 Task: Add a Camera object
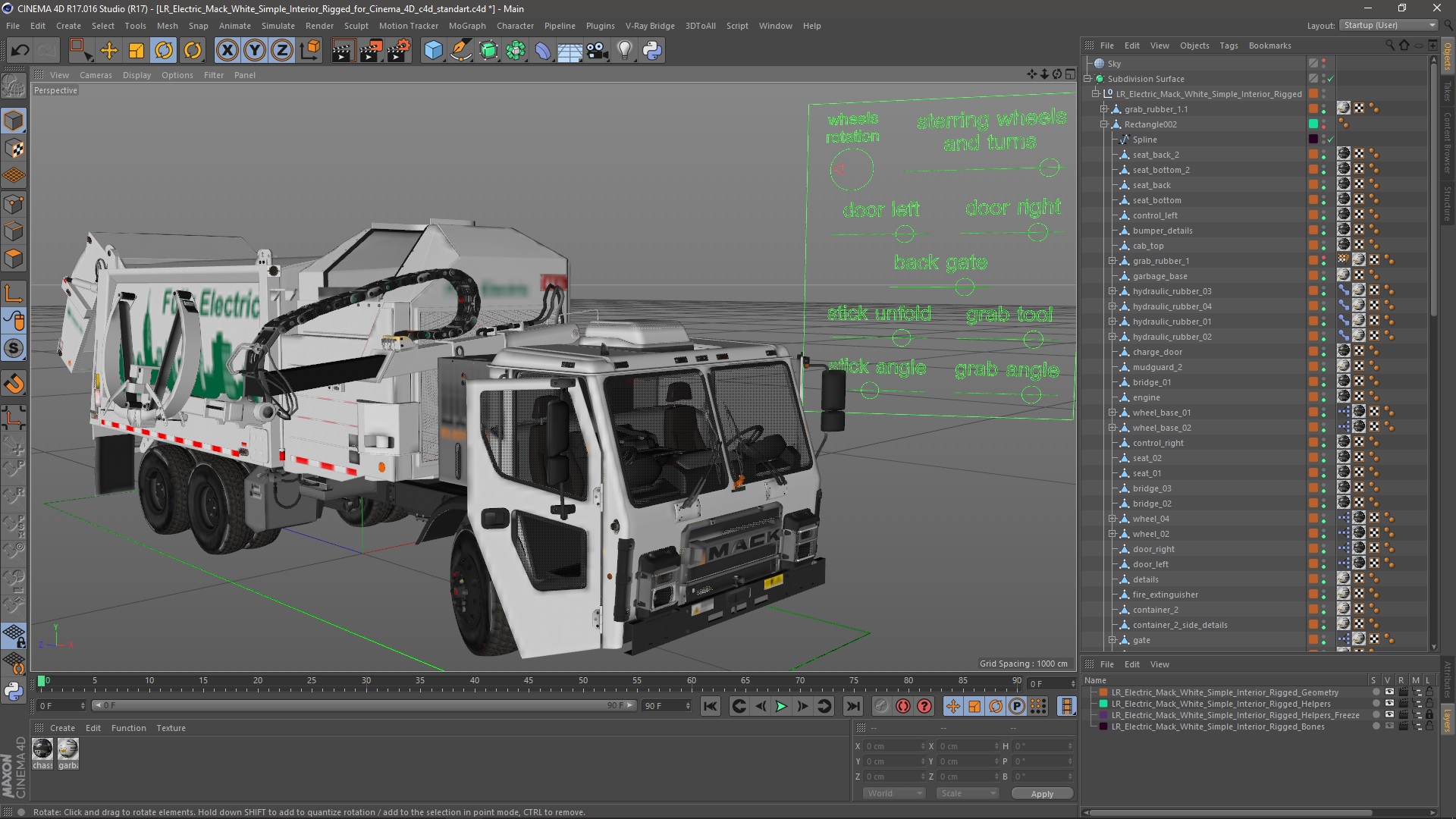[597, 51]
